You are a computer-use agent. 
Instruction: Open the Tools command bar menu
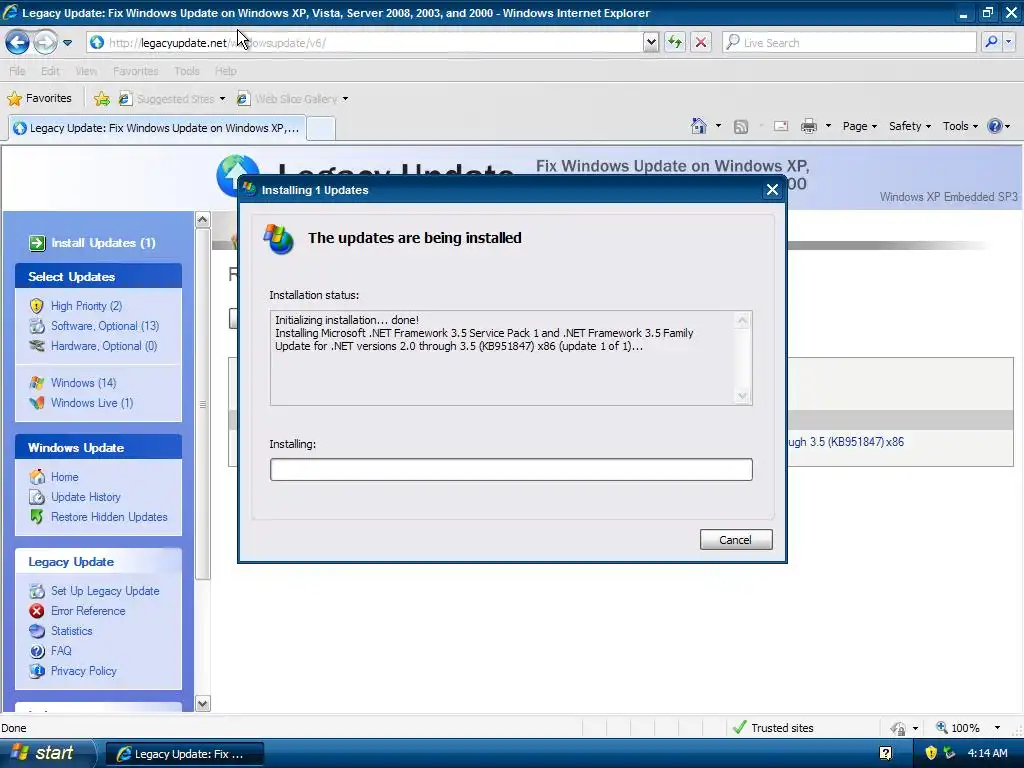pyautogui.click(x=960, y=126)
